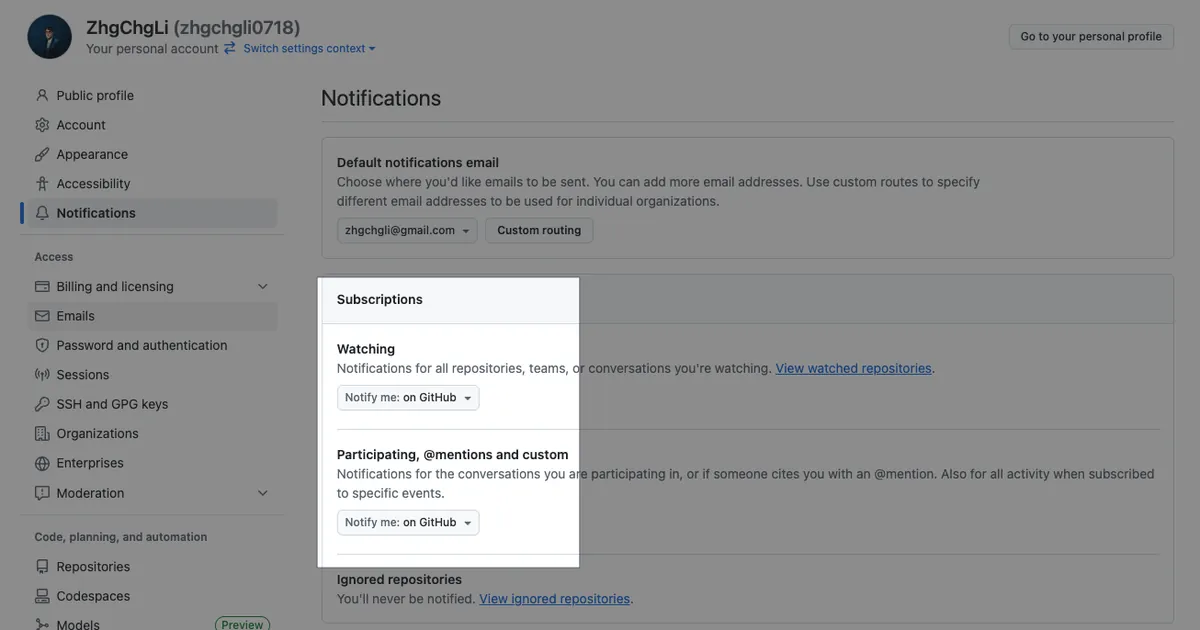Click the Public profile person icon
The width and height of the screenshot is (1200, 630).
pyautogui.click(x=42, y=95)
